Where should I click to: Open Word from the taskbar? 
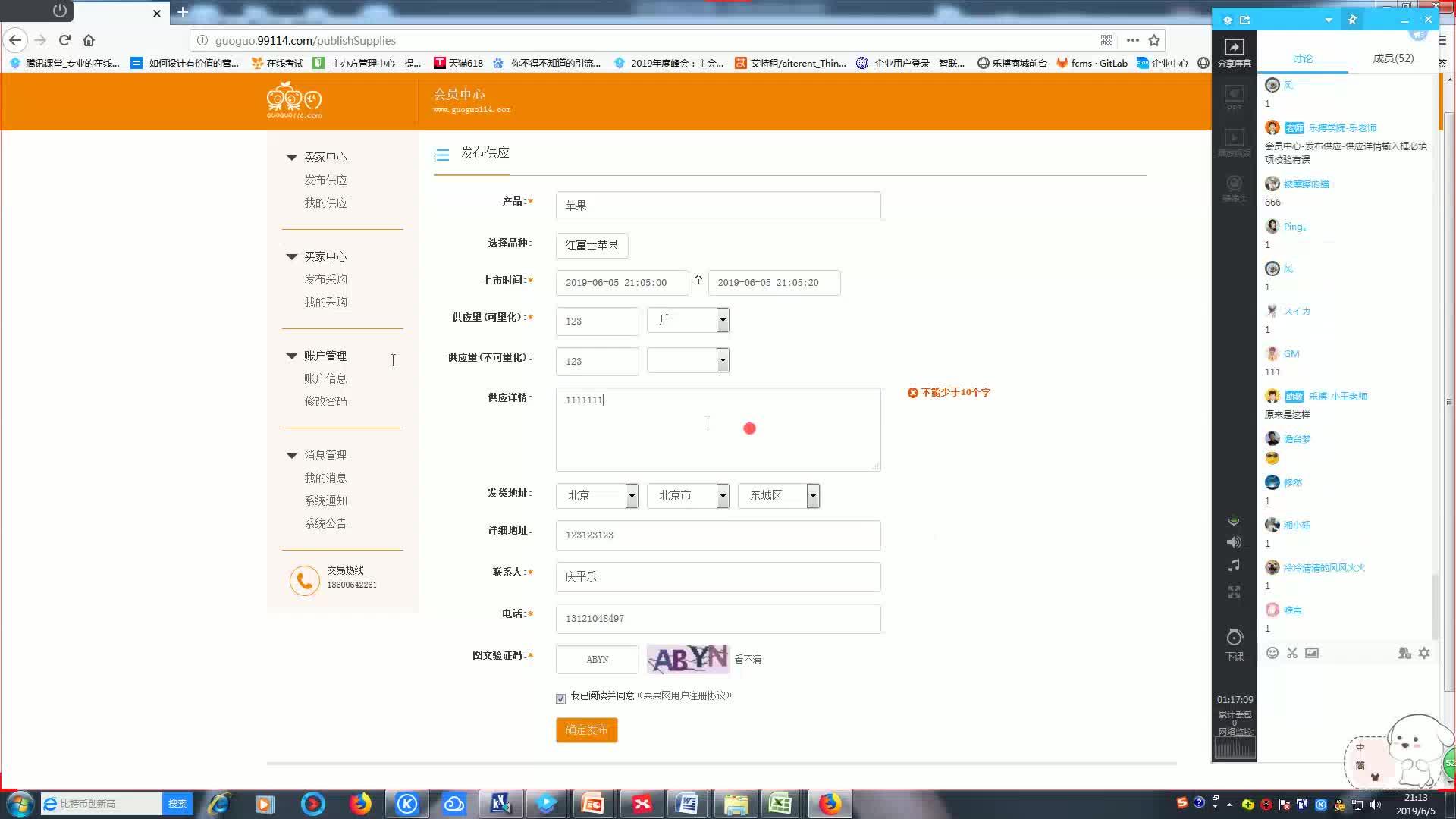tap(687, 804)
